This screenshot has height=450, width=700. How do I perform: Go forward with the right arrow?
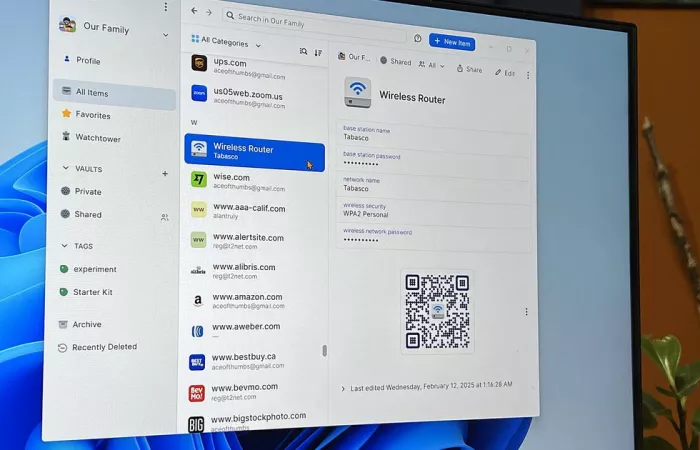pos(208,12)
